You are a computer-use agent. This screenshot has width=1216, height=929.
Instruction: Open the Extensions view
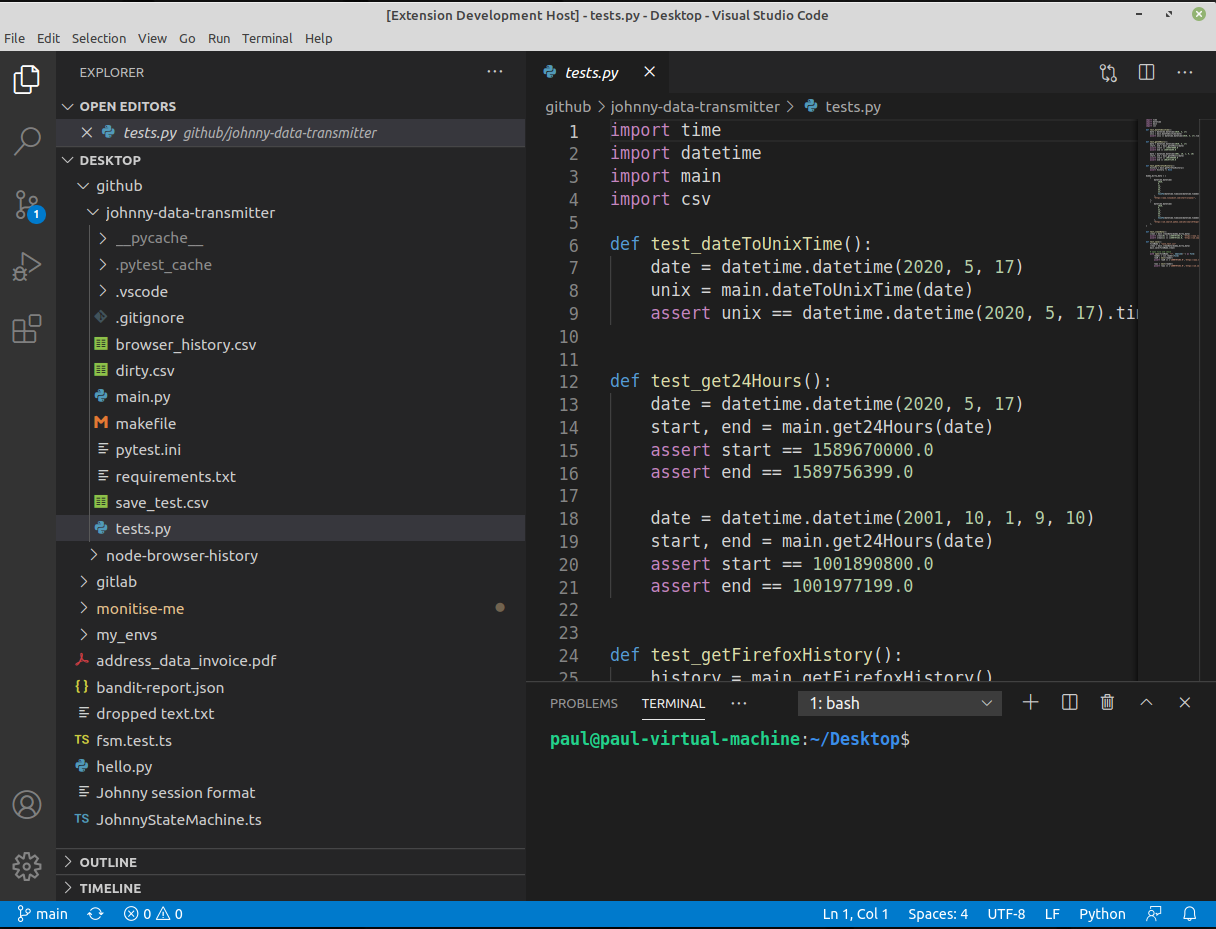click(26, 328)
